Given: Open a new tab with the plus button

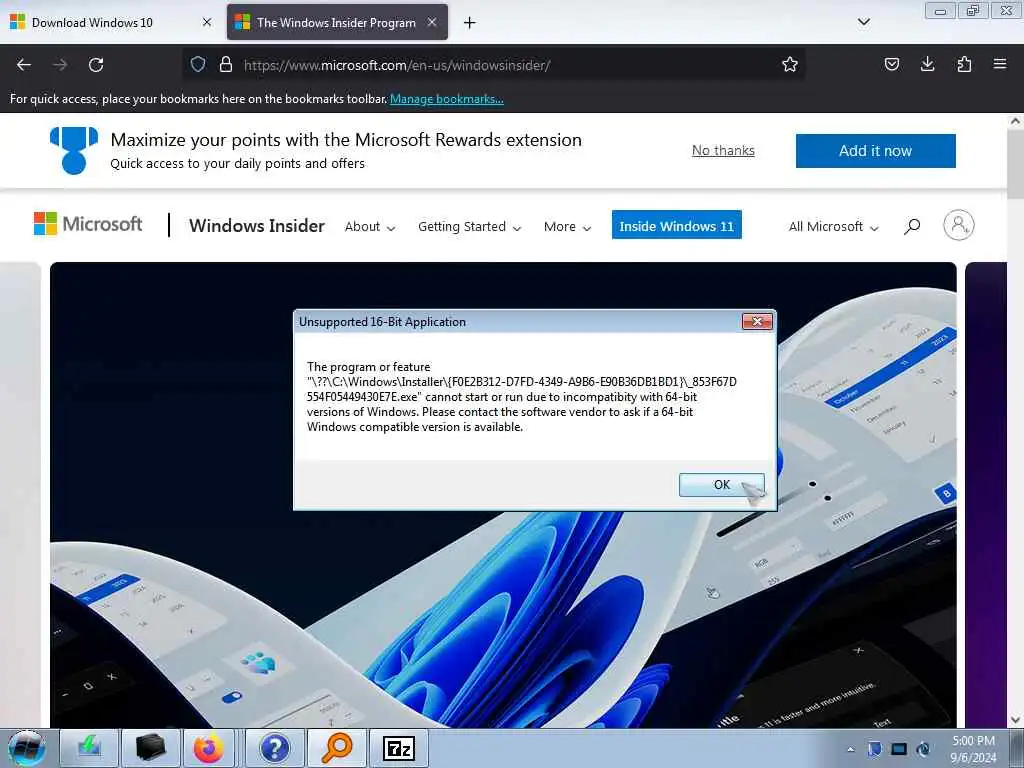Looking at the screenshot, I should point(470,23).
